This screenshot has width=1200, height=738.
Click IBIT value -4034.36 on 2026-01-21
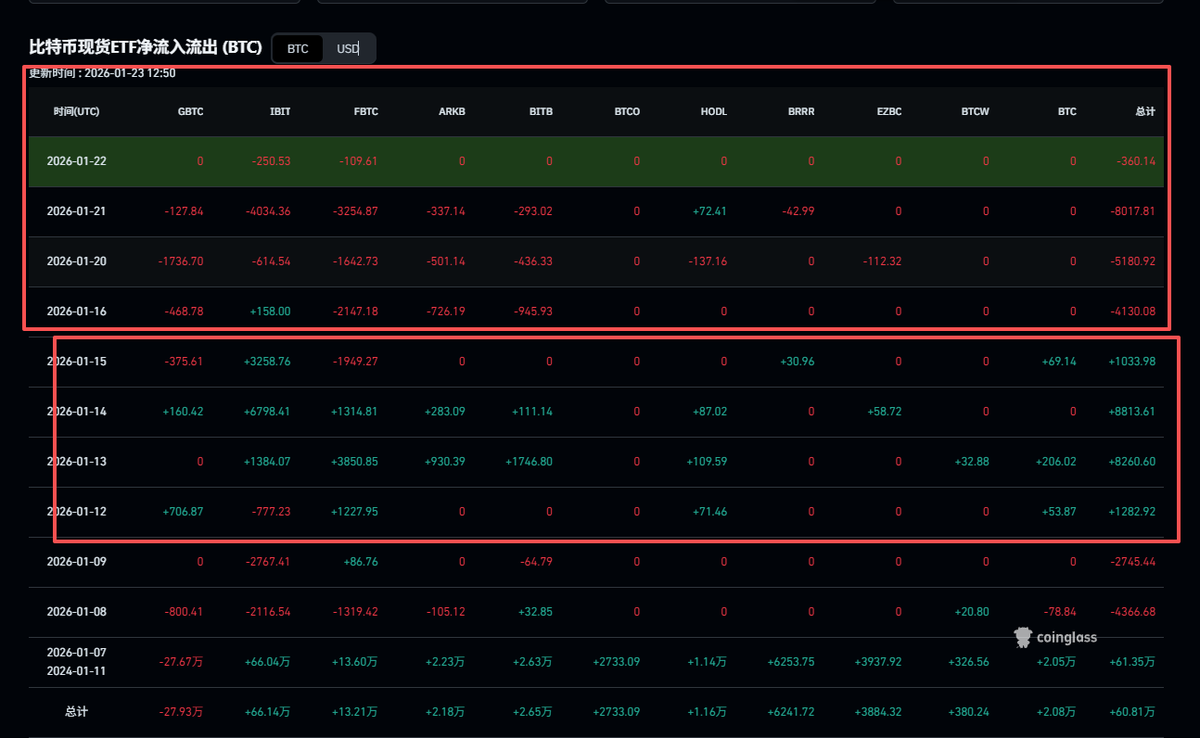[x=267, y=211]
